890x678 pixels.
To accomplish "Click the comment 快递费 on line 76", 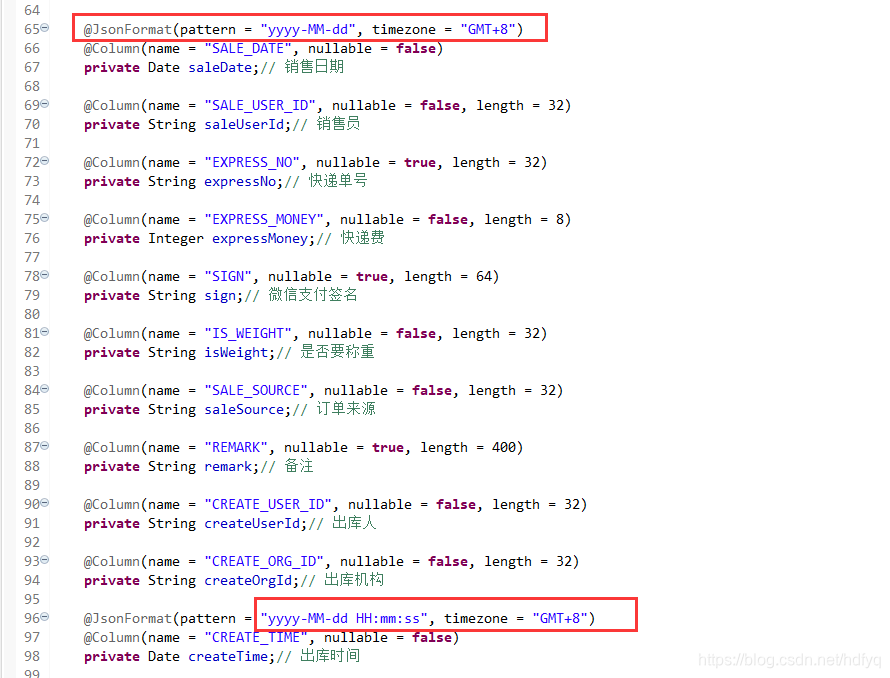I will pos(363,238).
